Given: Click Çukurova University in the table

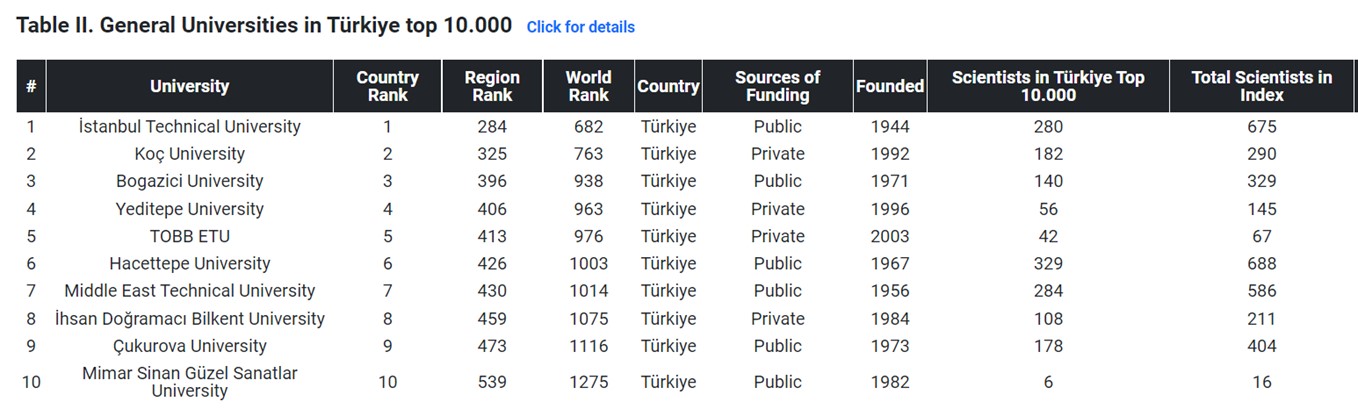Looking at the screenshot, I should [x=190, y=346].
